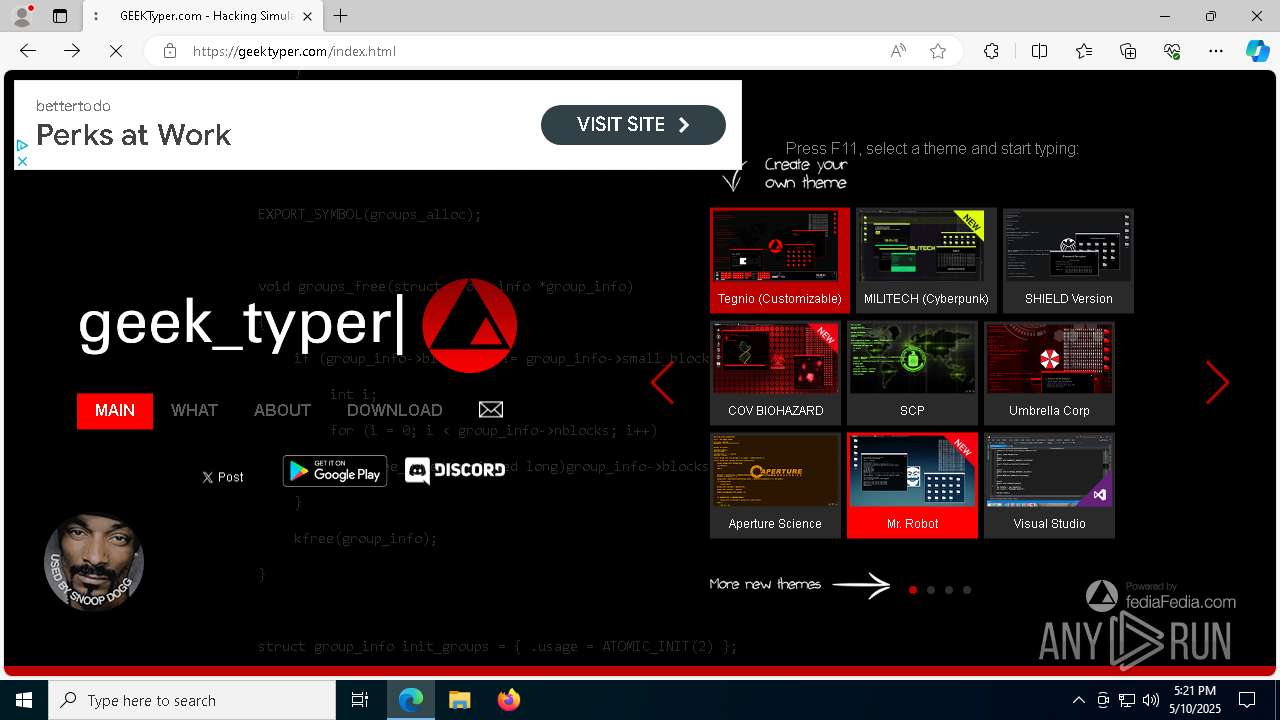1280x720 pixels.
Task: Open the fediaFedia.com link
Action: [1161, 596]
